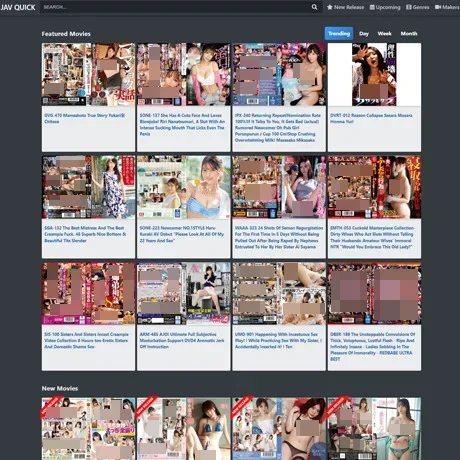This screenshot has width=460, height=460.
Task: Click the cover thumbnail above SONE-223
Action: point(184,187)
